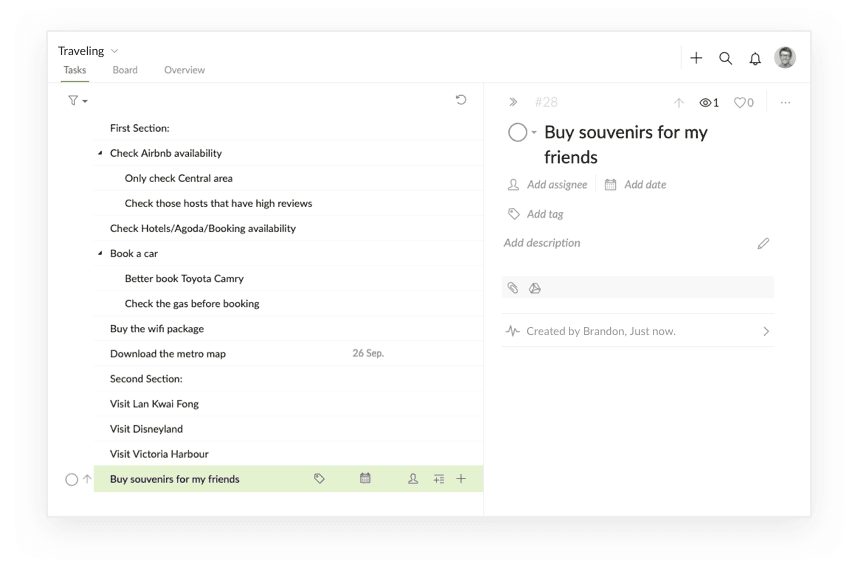
Task: Open Buy the wifi package task
Action: point(288,329)
